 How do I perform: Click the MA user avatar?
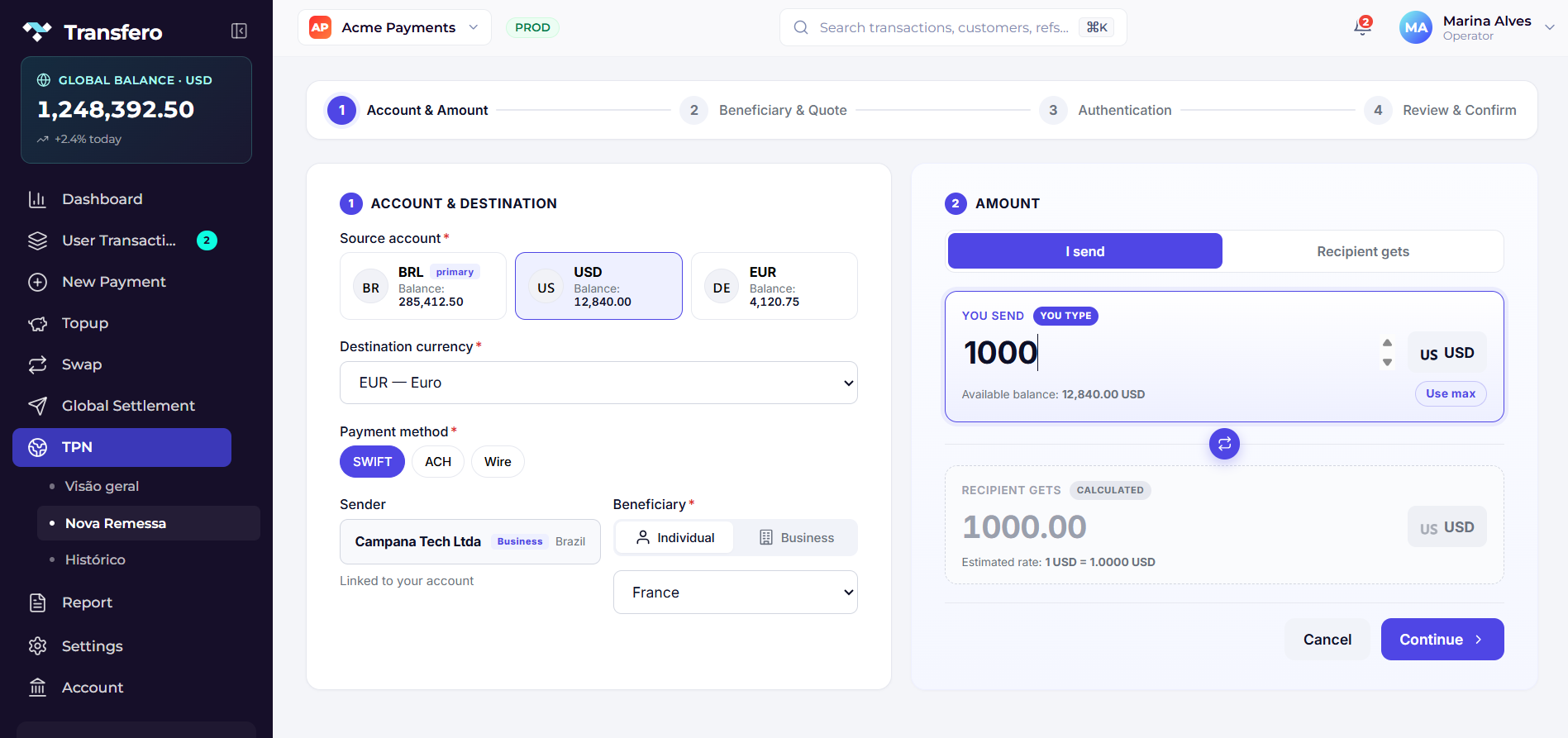(x=1416, y=27)
